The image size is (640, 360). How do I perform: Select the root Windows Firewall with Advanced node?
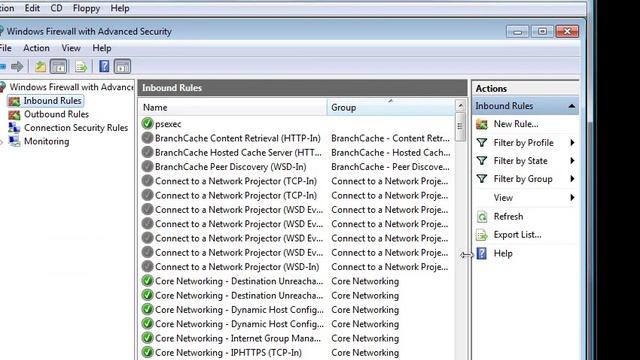(71, 87)
